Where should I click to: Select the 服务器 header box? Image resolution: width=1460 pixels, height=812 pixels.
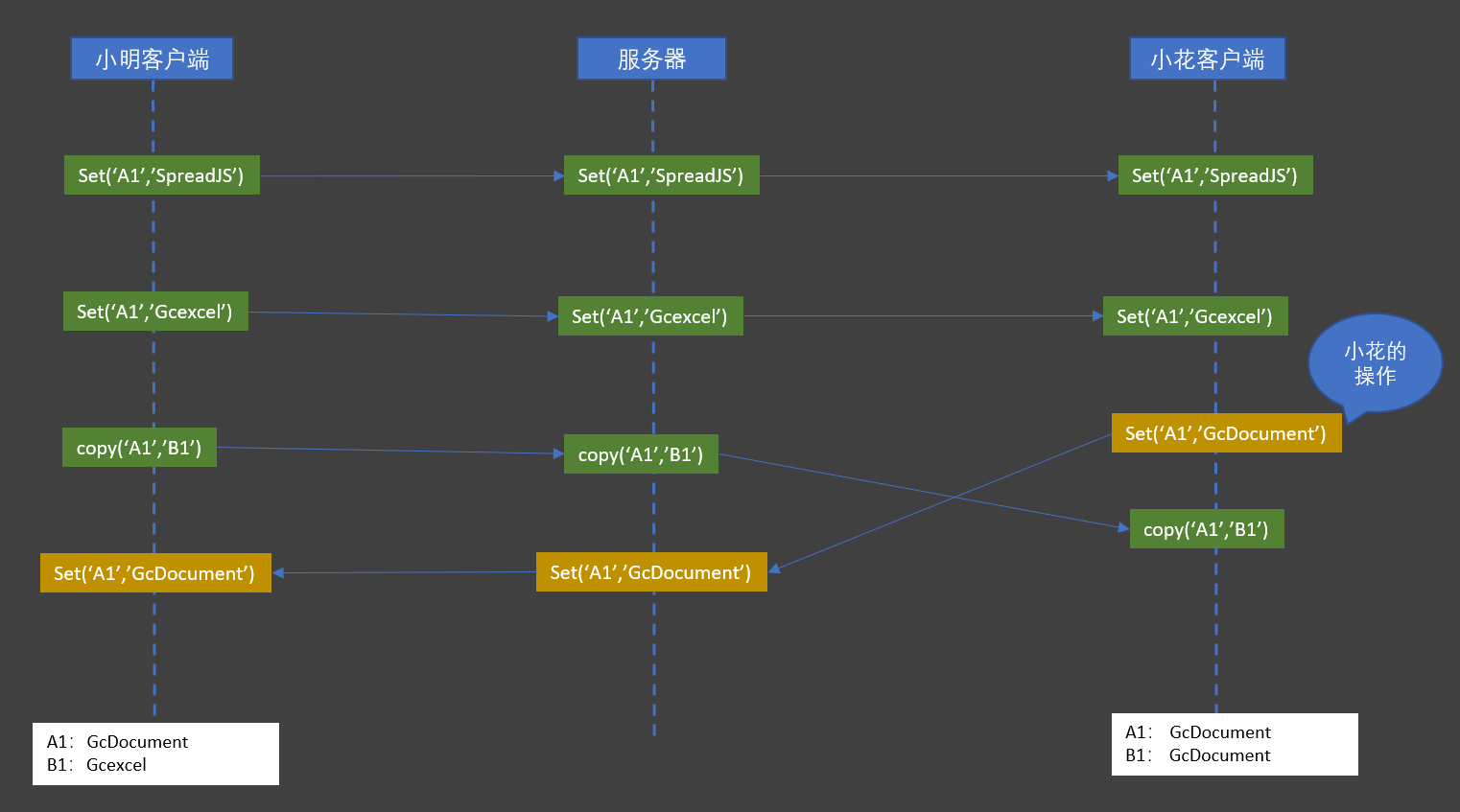(x=651, y=58)
